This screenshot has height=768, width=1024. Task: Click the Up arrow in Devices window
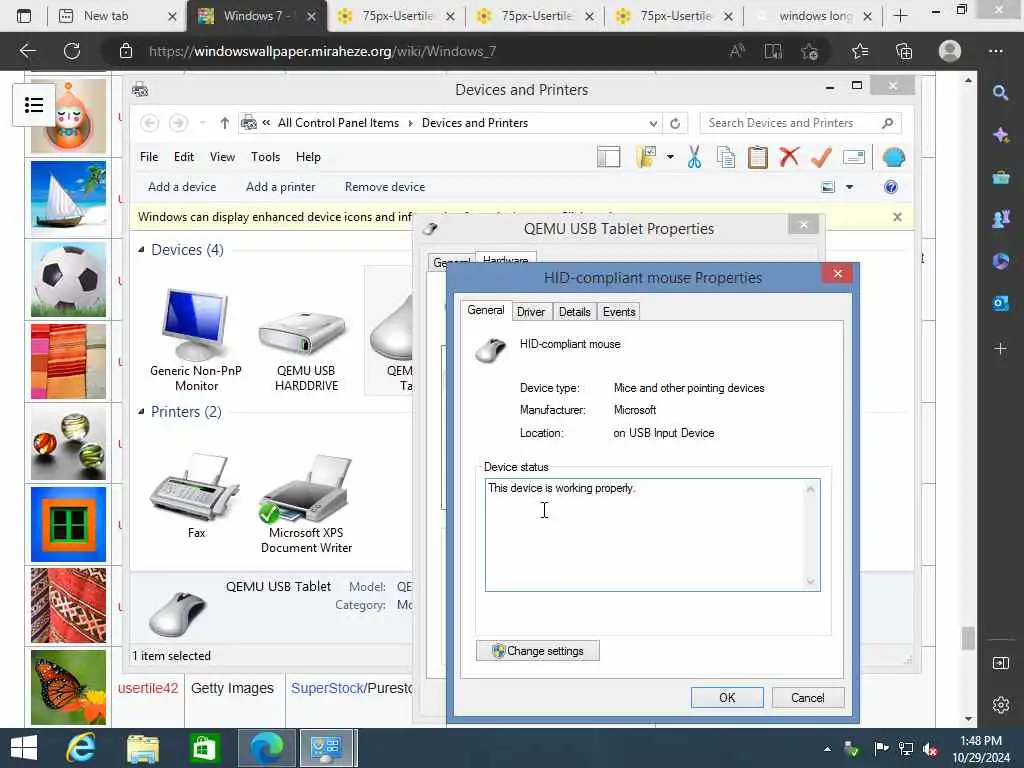[224, 123]
